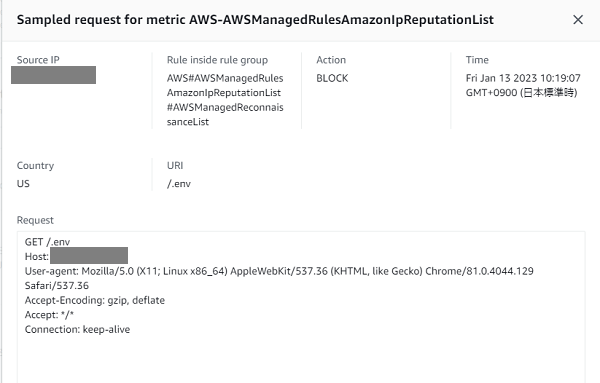The image size is (600, 383).
Task: Click the Action column label
Action: [331, 60]
